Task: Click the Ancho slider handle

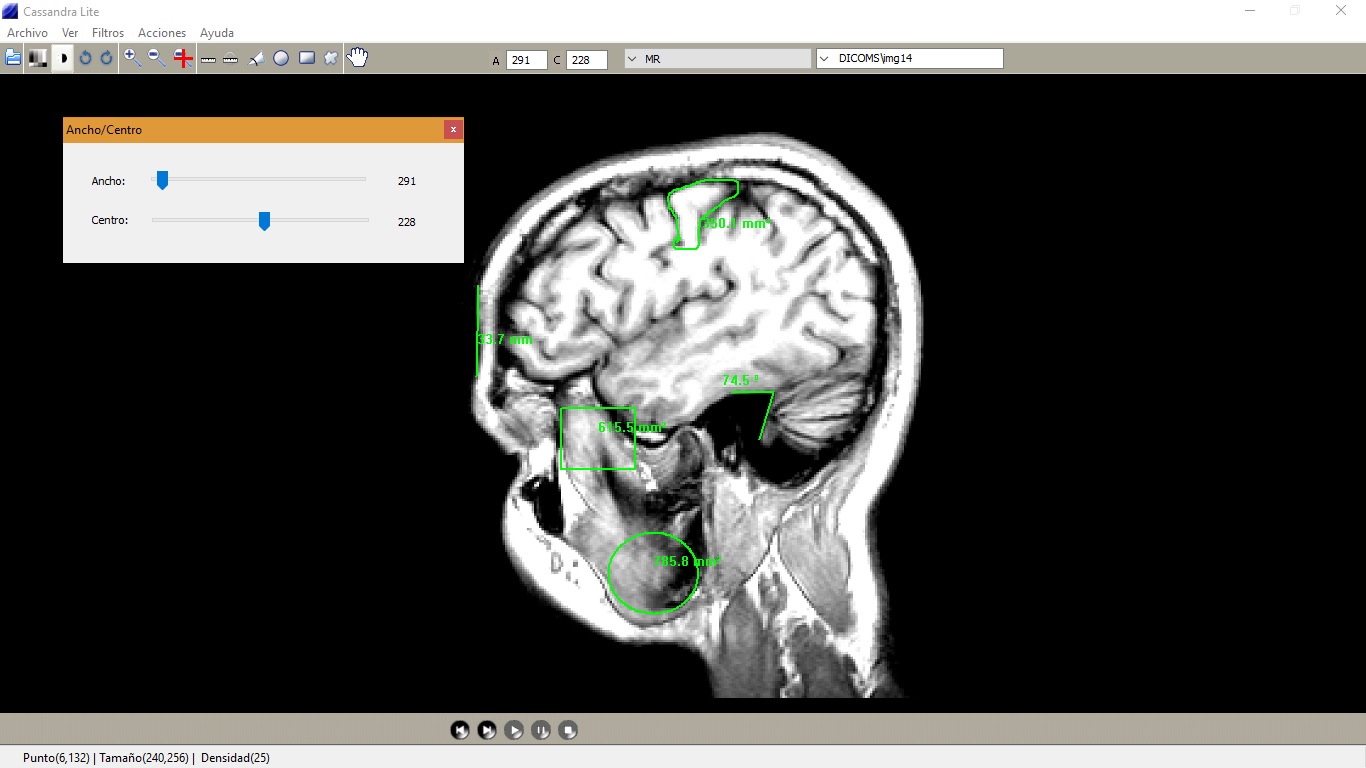Action: [x=162, y=180]
